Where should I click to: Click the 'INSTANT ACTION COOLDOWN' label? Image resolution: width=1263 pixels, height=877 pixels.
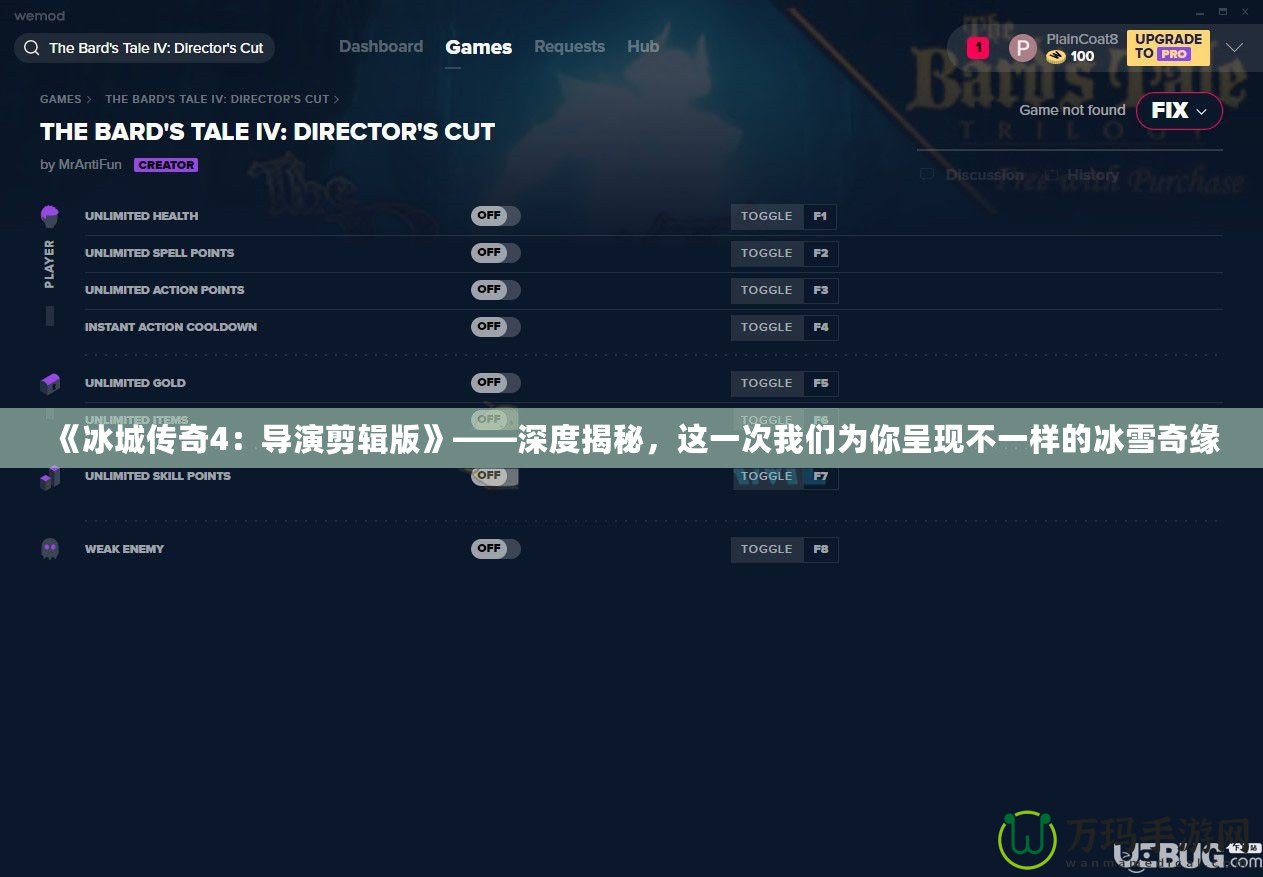point(171,327)
